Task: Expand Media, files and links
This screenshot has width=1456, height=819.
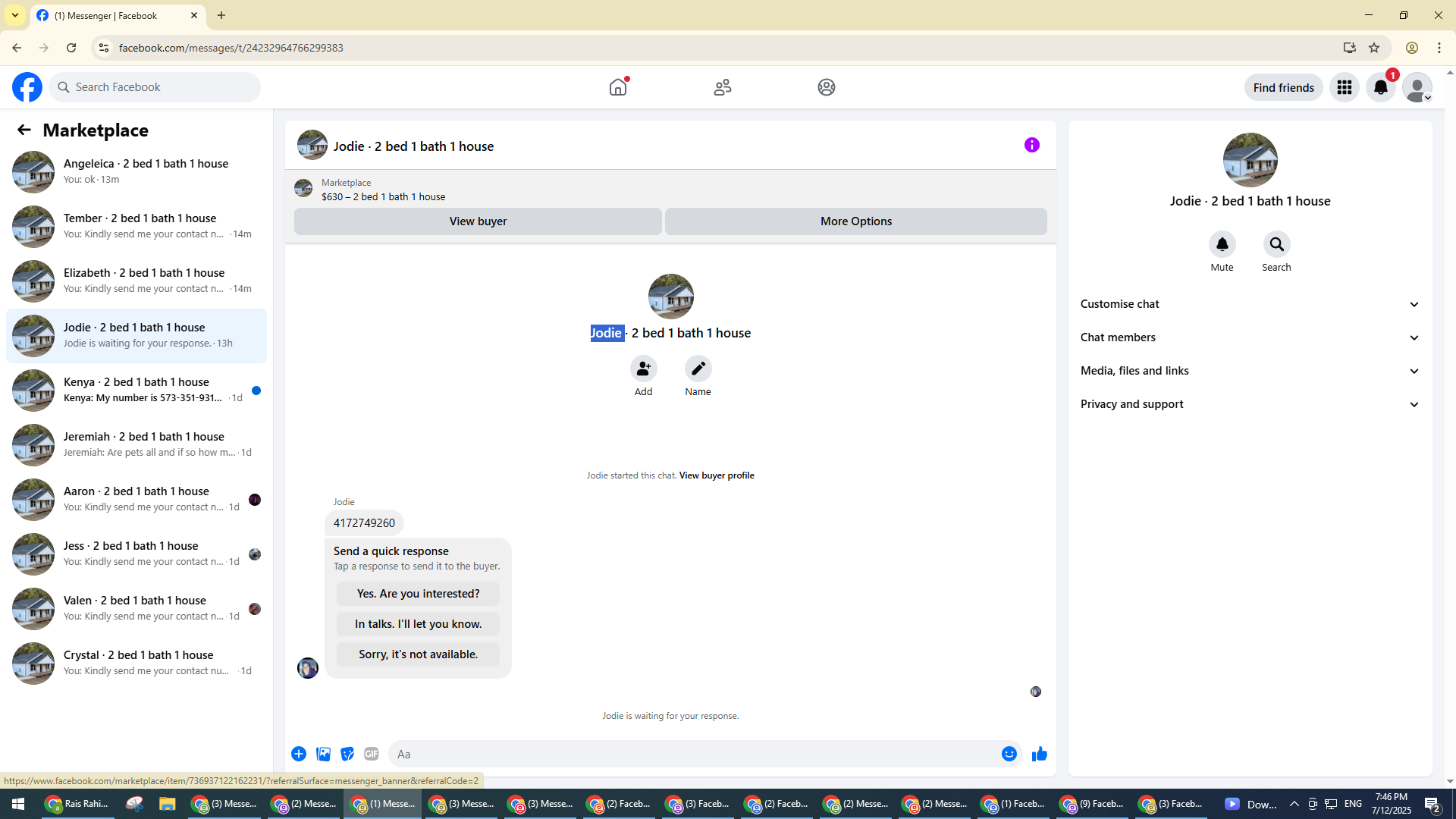Action: click(x=1250, y=371)
